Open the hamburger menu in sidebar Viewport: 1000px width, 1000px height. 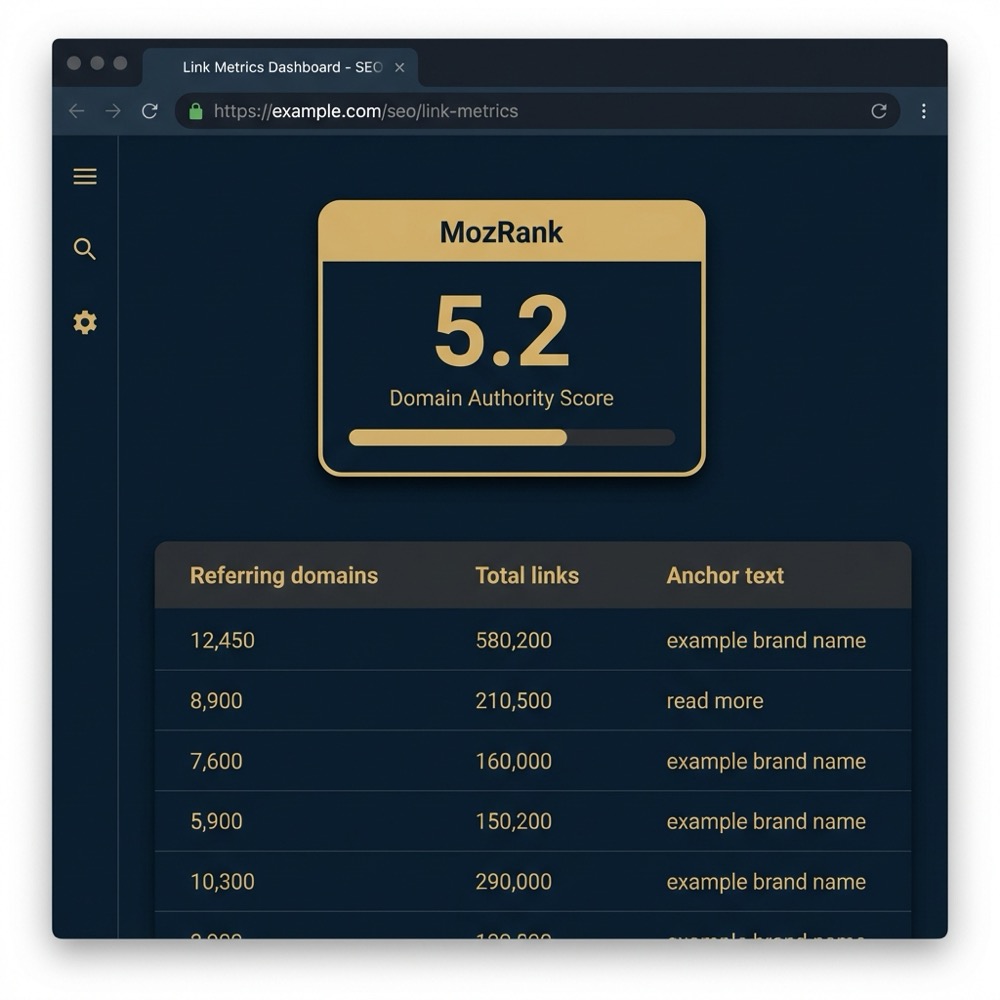point(85,176)
